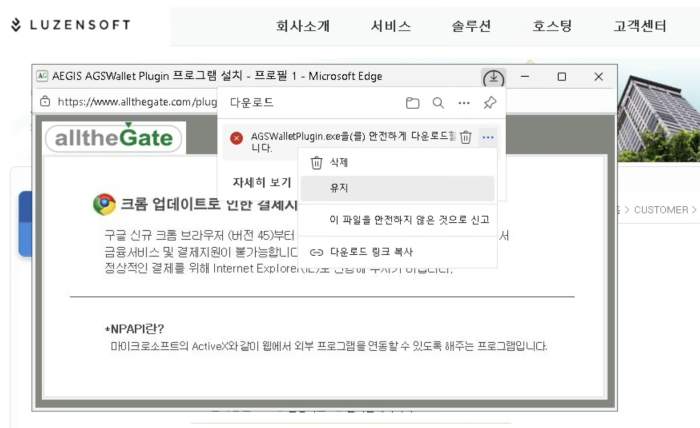Pin the downloads panel
This screenshot has height=428, width=700.
tap(489, 103)
